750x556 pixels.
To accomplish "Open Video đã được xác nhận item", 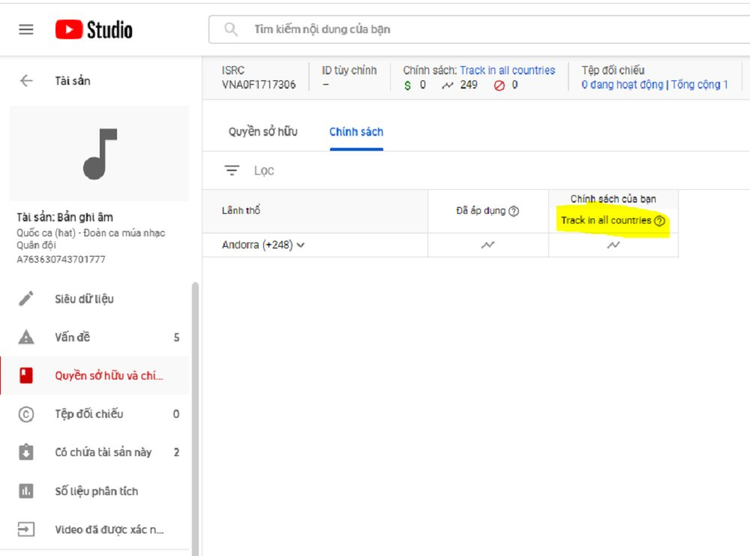I will pyautogui.click(x=108, y=529).
